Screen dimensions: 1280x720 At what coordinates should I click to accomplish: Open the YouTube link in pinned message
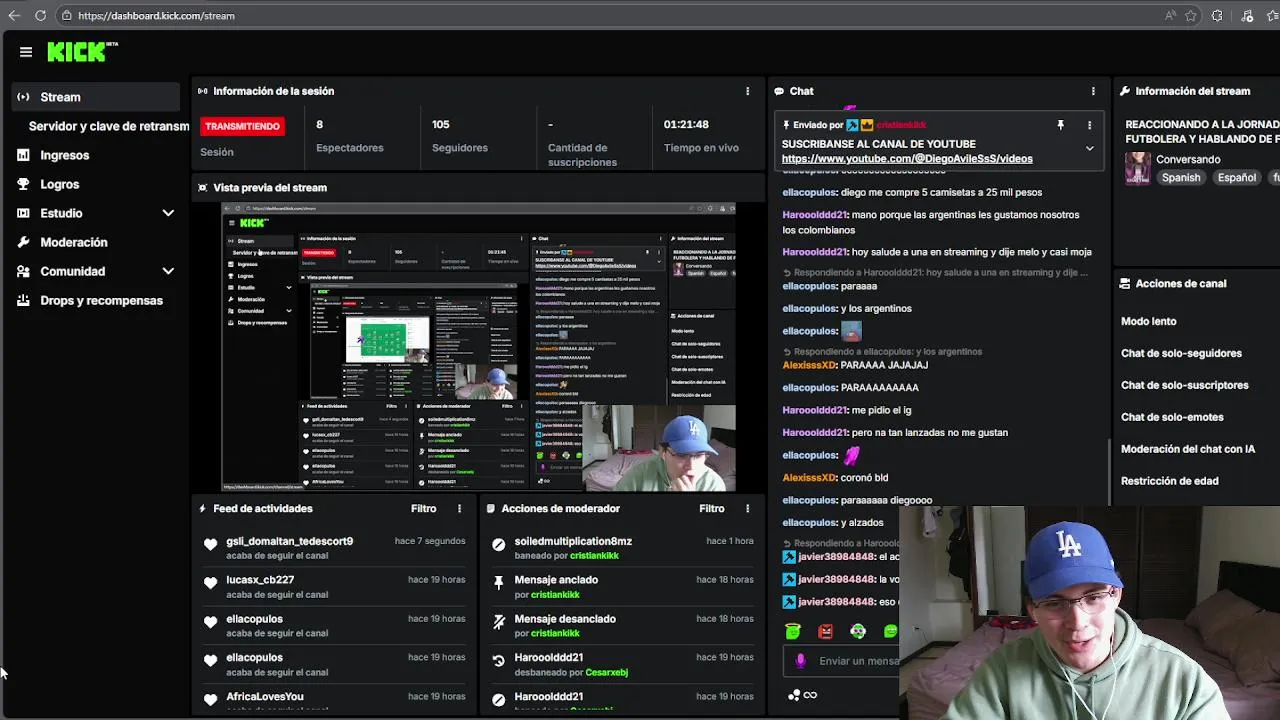[907, 159]
